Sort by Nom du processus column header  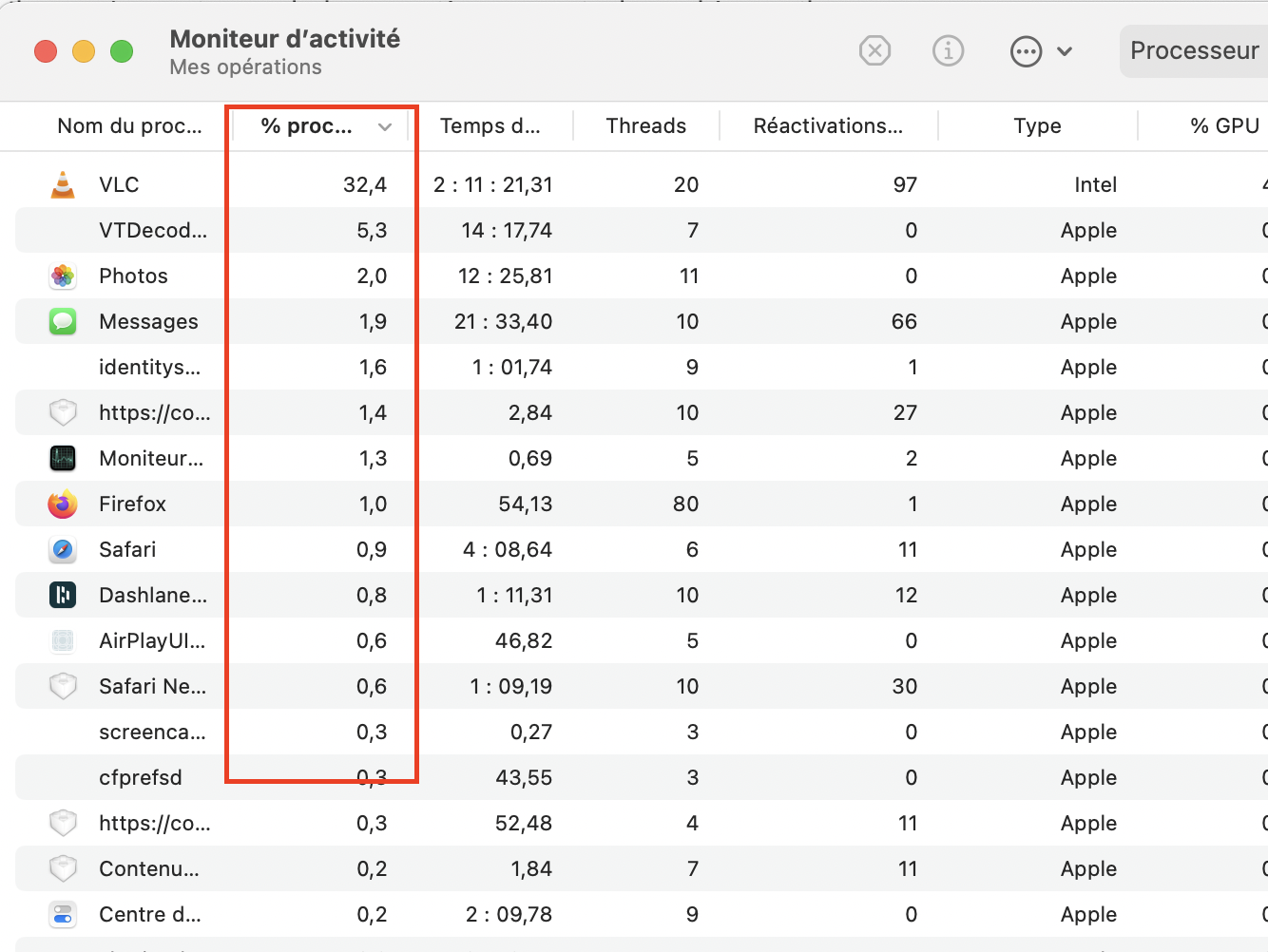(x=129, y=125)
